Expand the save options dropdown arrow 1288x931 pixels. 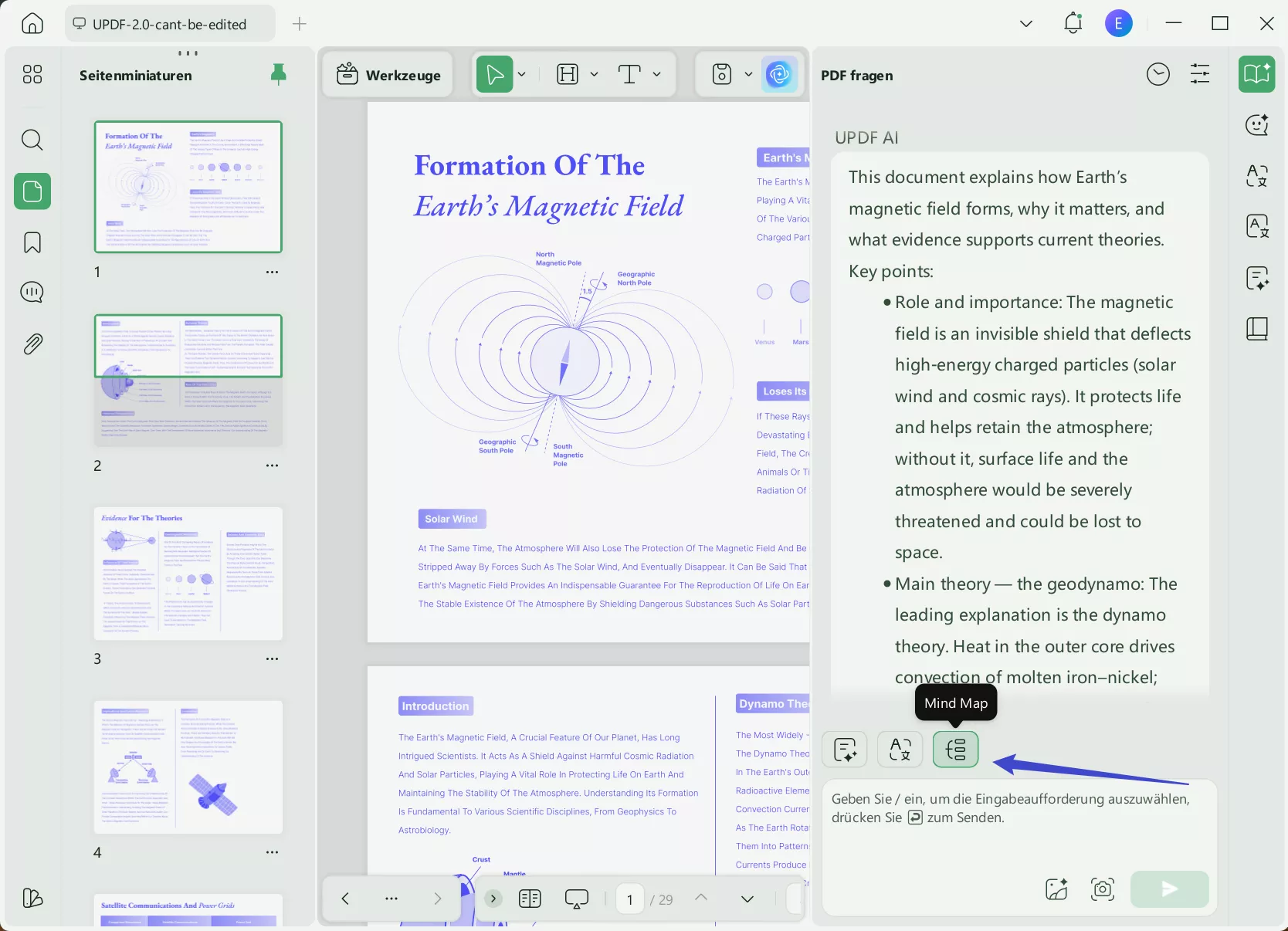747,74
